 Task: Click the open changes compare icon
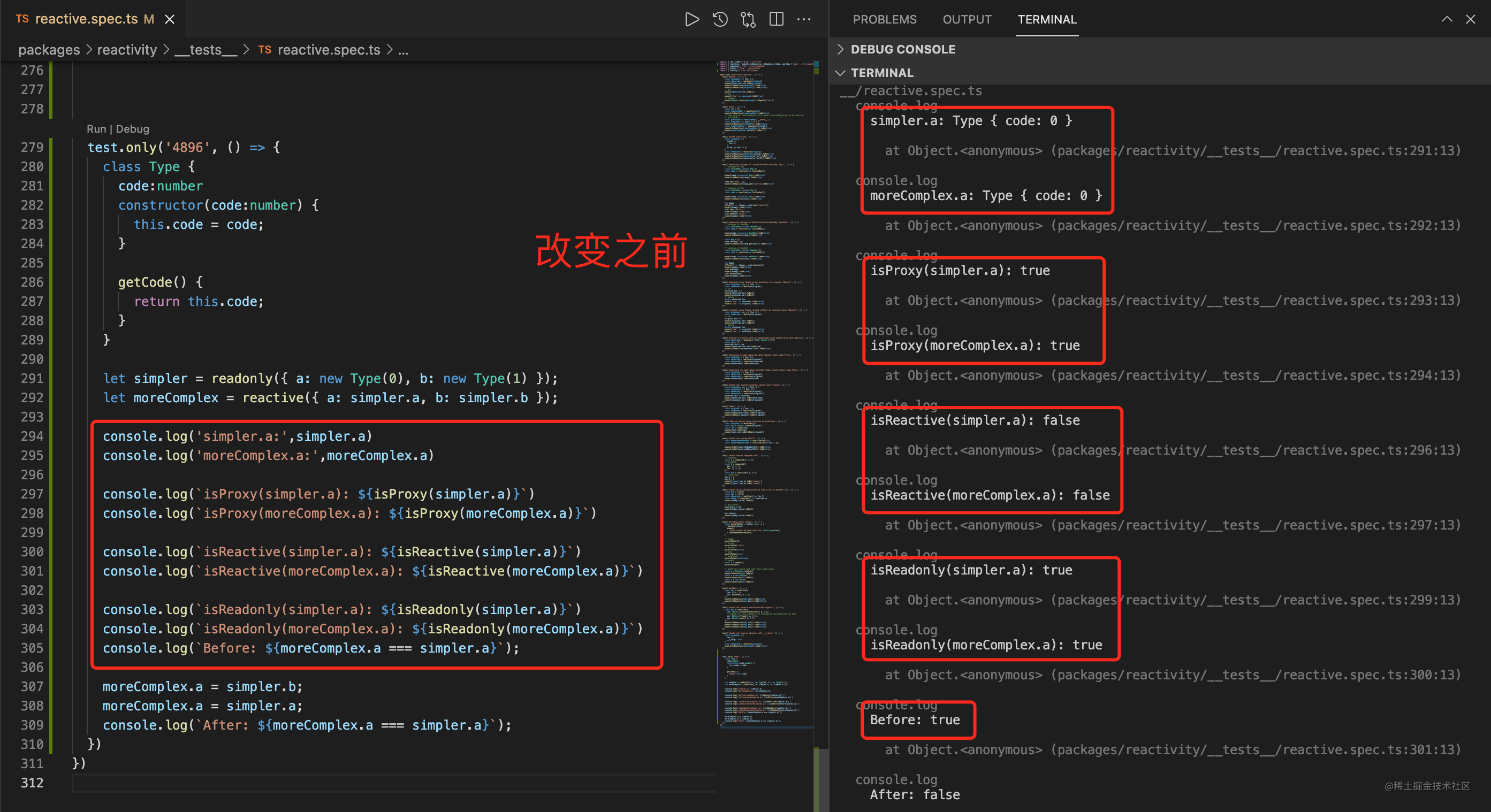tap(748, 19)
